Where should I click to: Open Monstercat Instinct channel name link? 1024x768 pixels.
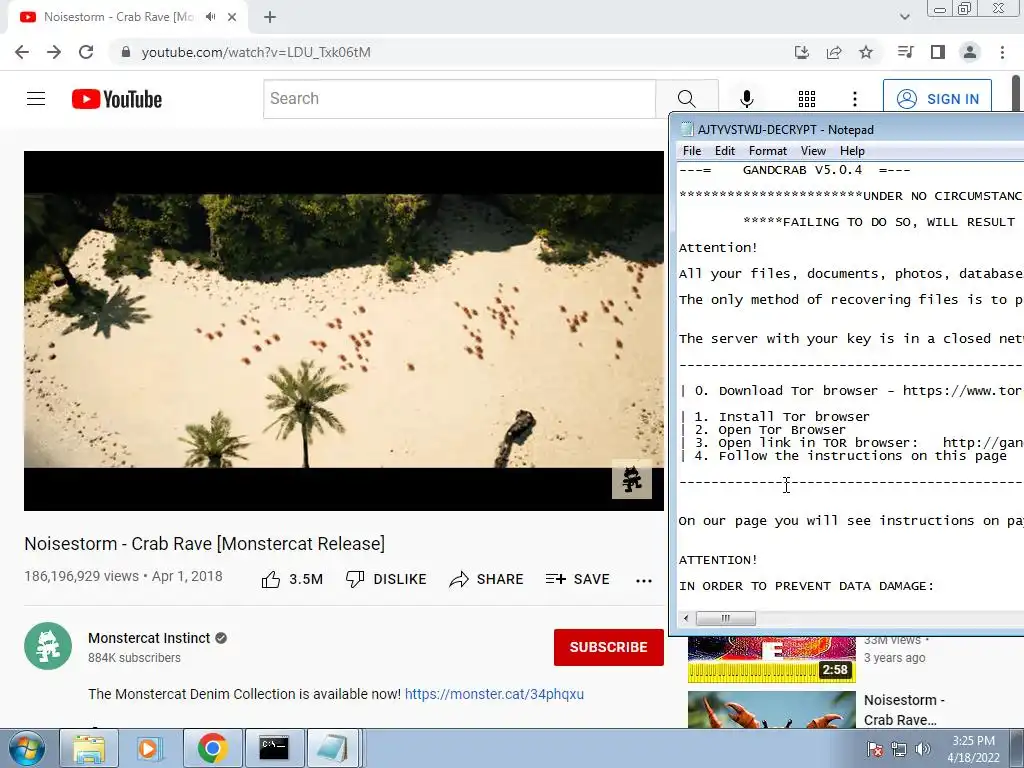click(149, 638)
